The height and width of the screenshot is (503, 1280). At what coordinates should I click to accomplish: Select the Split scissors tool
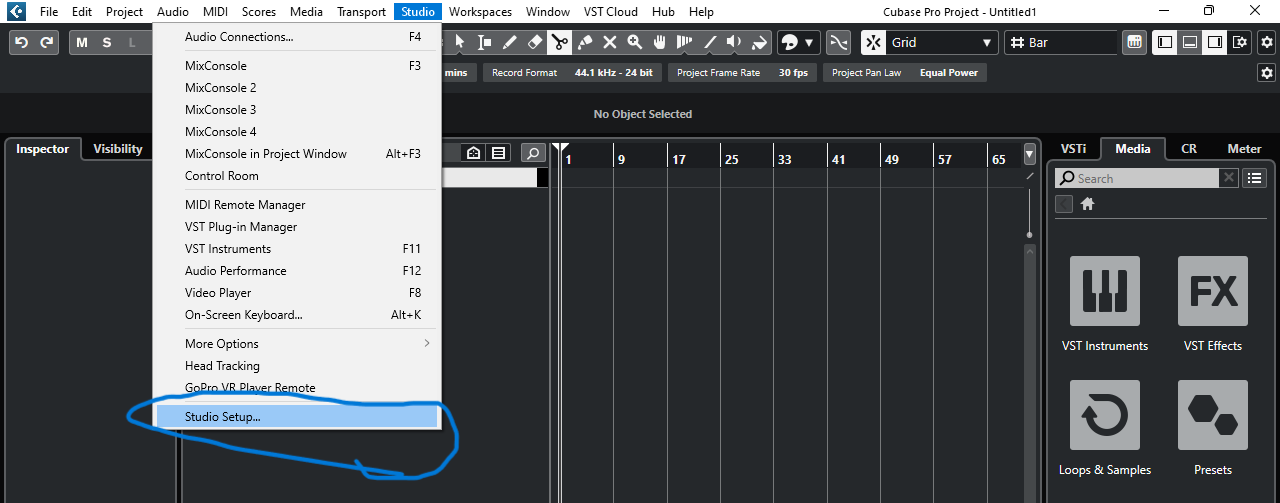[x=559, y=42]
